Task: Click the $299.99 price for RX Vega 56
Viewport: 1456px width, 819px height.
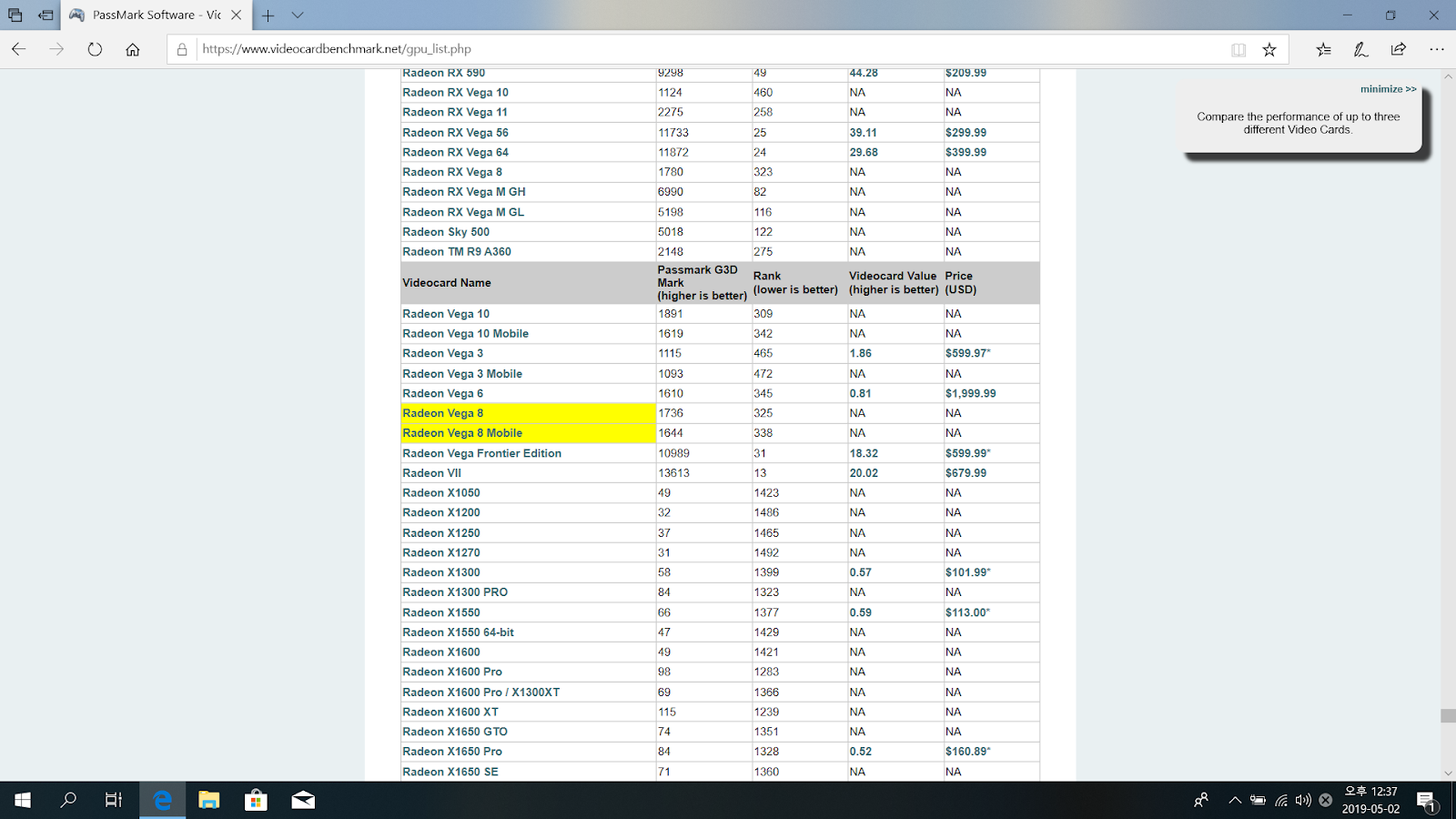Action: point(966,133)
